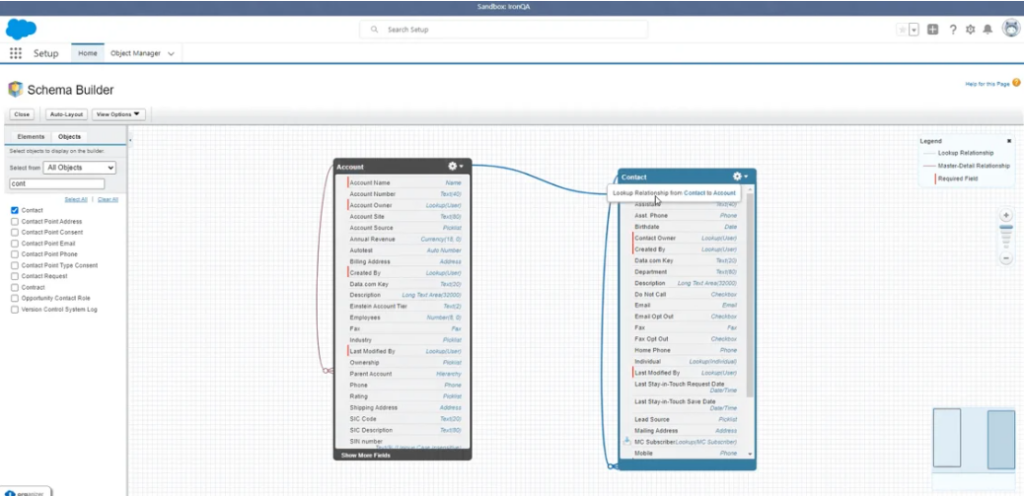
Task: Check Version Control System Log
Action: (14, 309)
